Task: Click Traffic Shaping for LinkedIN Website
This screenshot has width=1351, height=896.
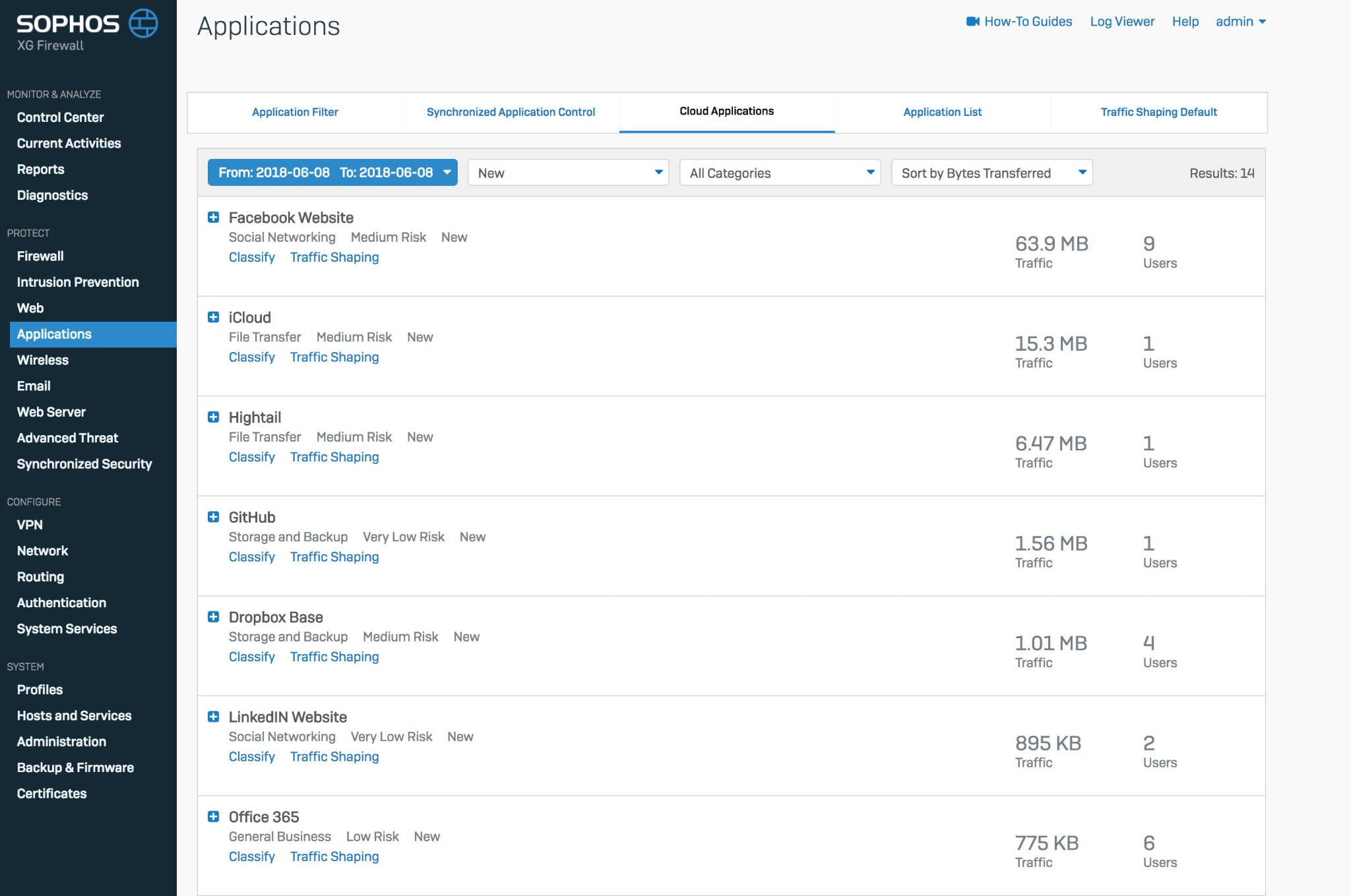Action: point(334,756)
